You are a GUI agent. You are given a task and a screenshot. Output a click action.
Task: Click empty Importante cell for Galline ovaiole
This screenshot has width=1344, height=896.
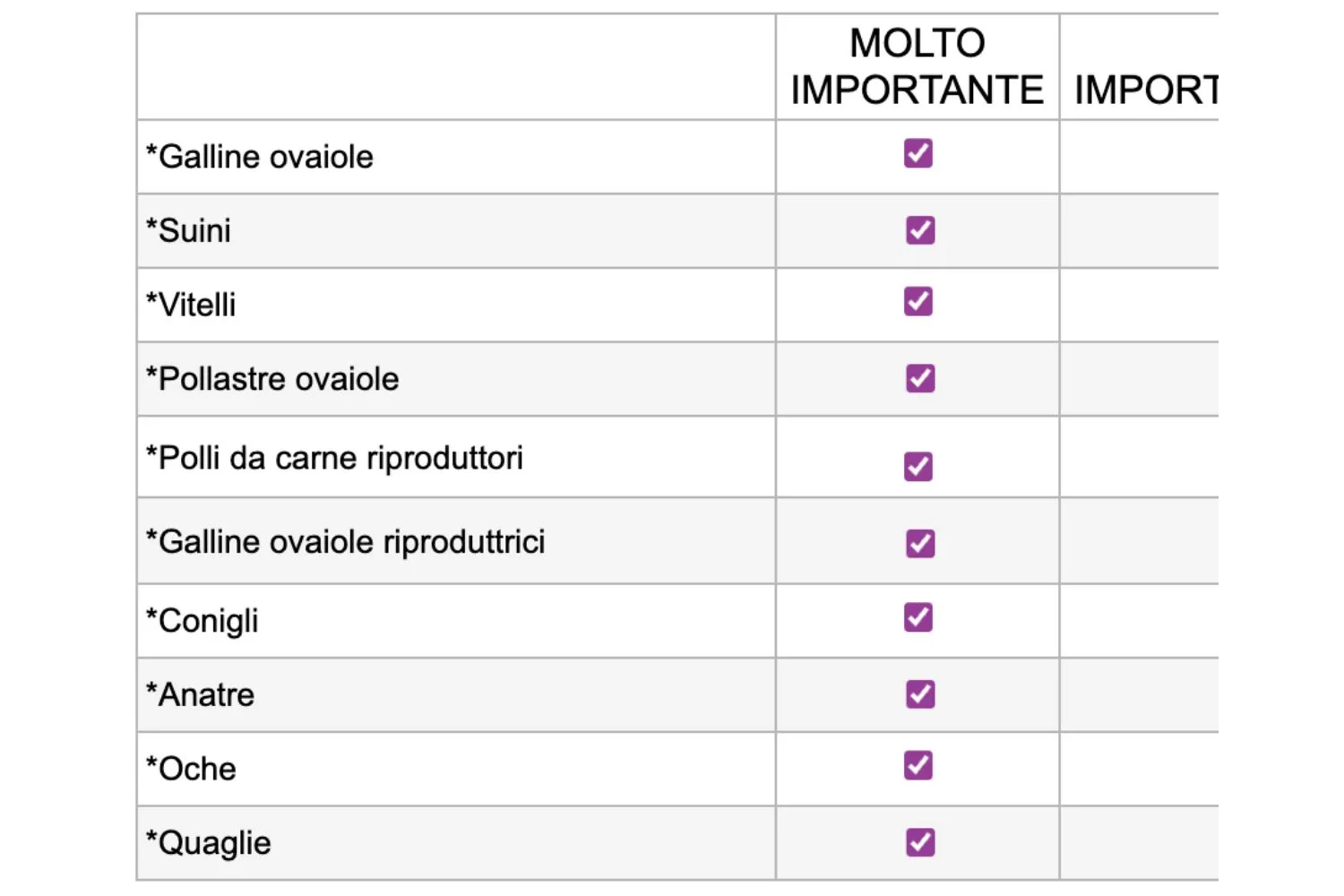tap(1138, 157)
